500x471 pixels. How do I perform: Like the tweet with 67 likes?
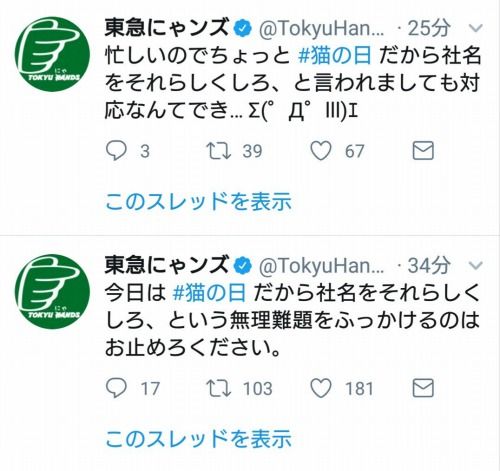(321, 151)
